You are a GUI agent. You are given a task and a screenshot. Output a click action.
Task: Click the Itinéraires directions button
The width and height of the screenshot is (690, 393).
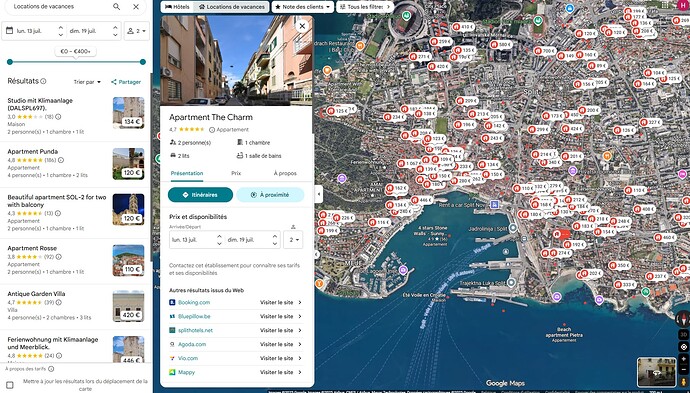(x=200, y=195)
